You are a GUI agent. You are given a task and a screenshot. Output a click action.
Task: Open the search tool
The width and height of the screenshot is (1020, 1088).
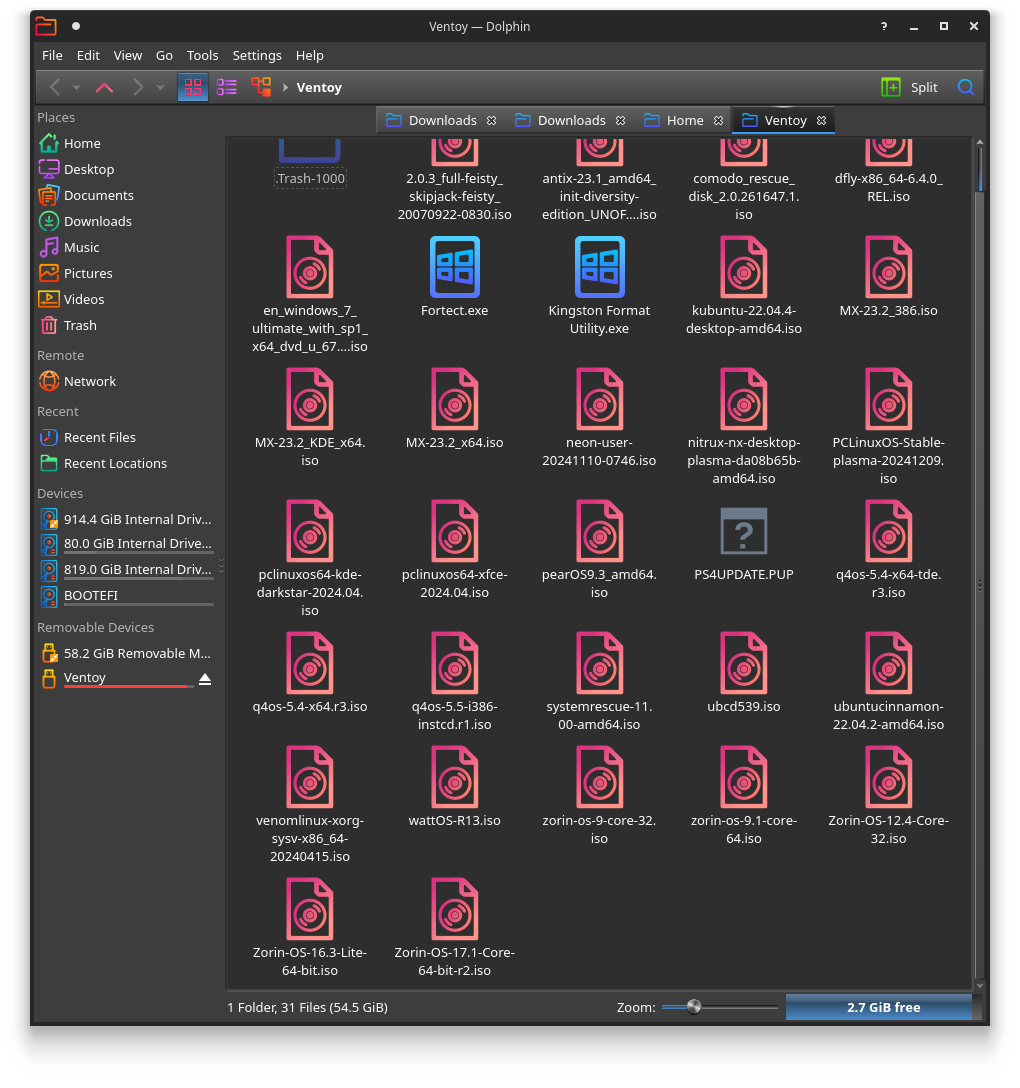(x=965, y=87)
